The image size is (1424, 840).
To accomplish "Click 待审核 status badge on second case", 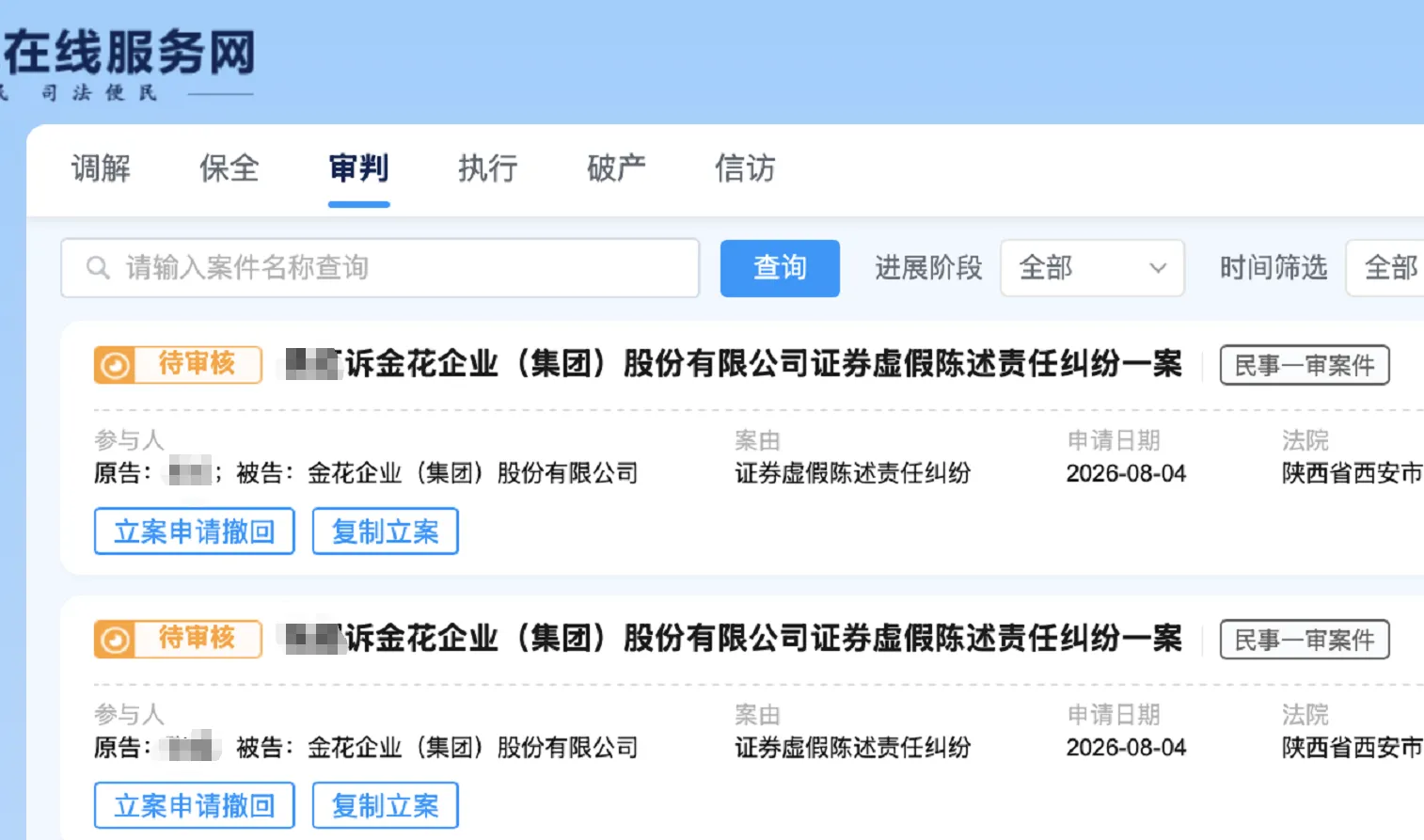I will [x=178, y=639].
